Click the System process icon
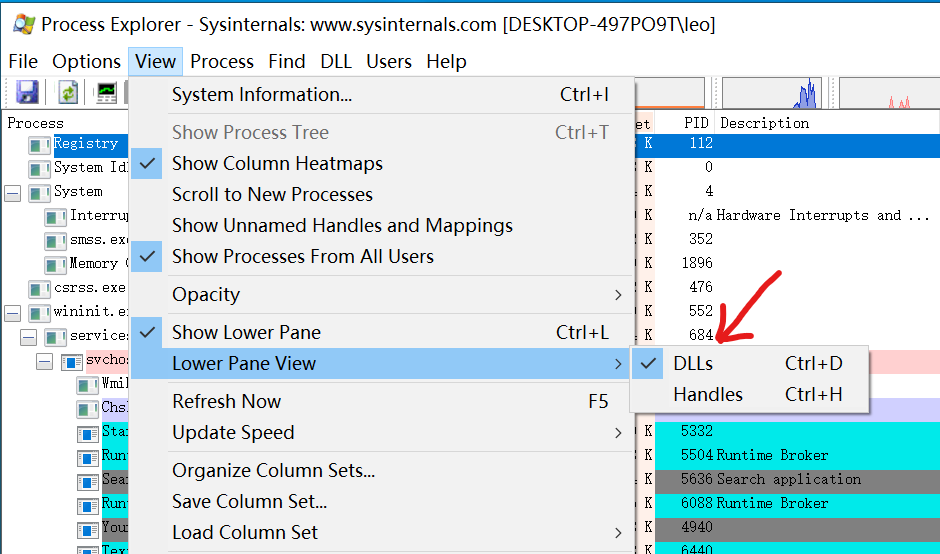The width and height of the screenshot is (940, 554). coord(40,193)
